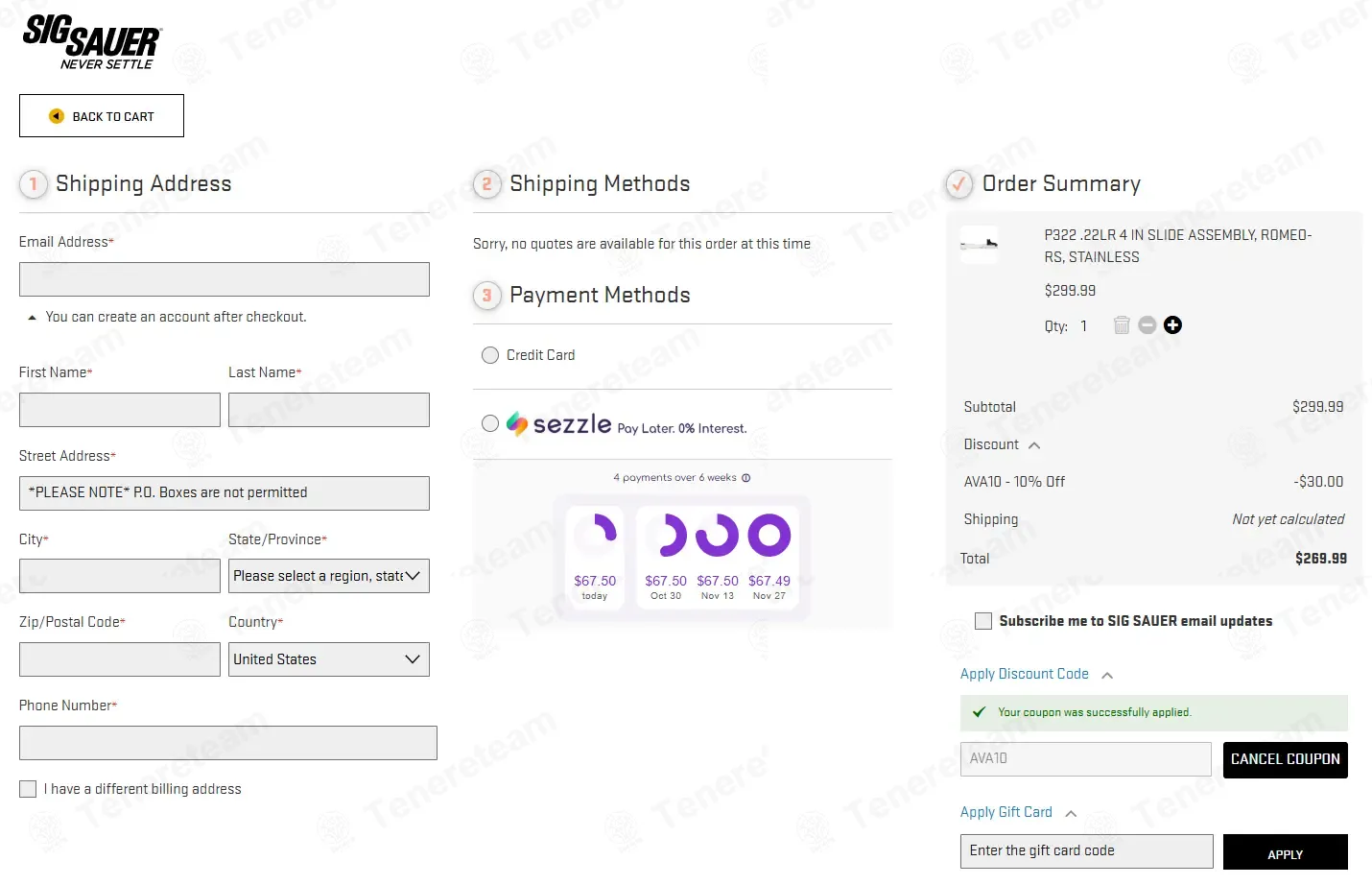The width and height of the screenshot is (1372, 885).
Task: Click the Sezzle logo
Action: pyautogui.click(x=560, y=424)
